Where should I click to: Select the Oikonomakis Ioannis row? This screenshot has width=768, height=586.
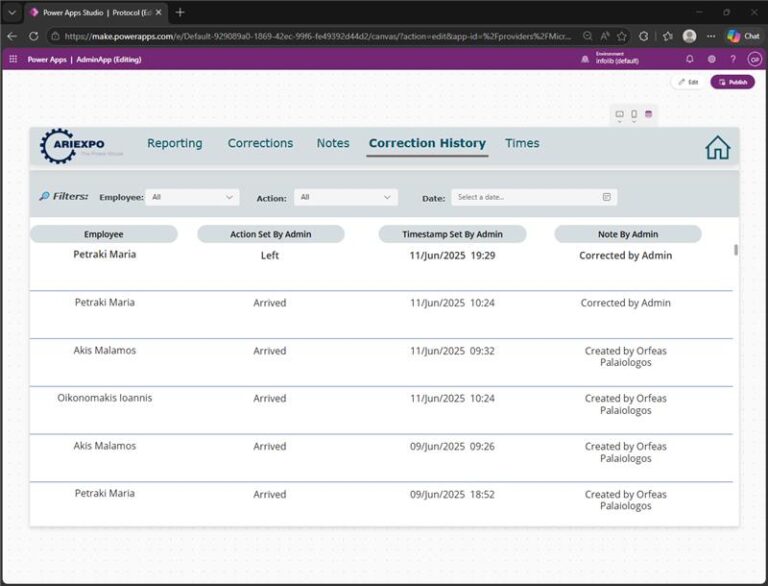point(381,410)
